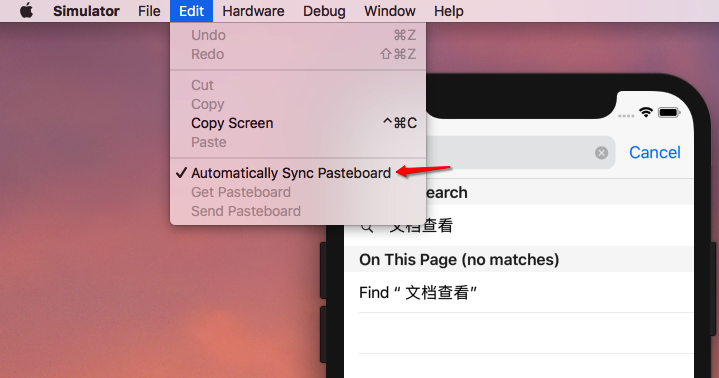
Task: Open the Apple menu
Action: point(26,11)
